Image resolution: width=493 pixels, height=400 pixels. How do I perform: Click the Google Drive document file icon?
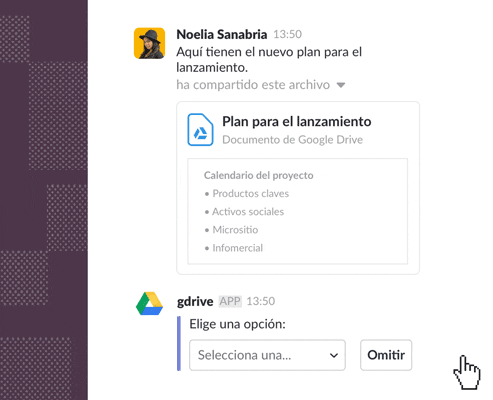pyautogui.click(x=200, y=130)
